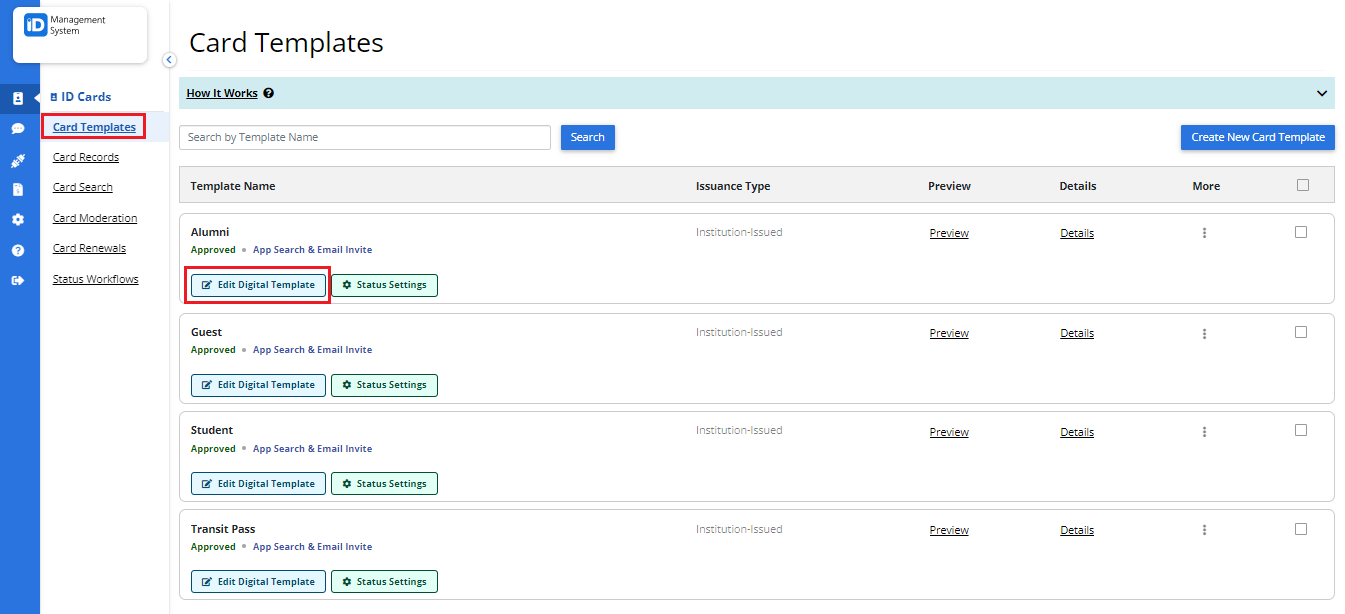Viewport: 1345px width, 614px height.
Task: Click Status Settings for the Alumni template
Action: [384, 285]
